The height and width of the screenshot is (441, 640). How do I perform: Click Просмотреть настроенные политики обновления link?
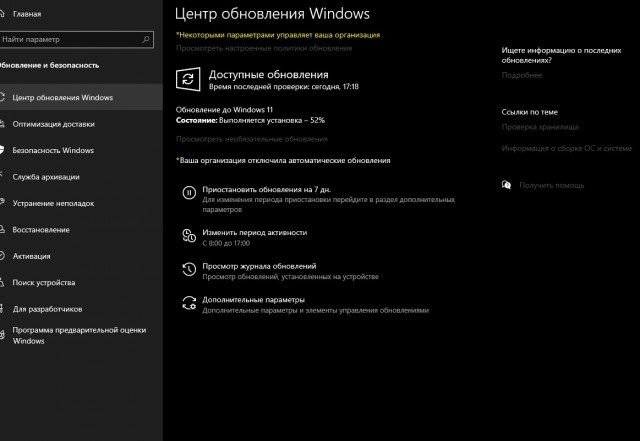click(264, 48)
